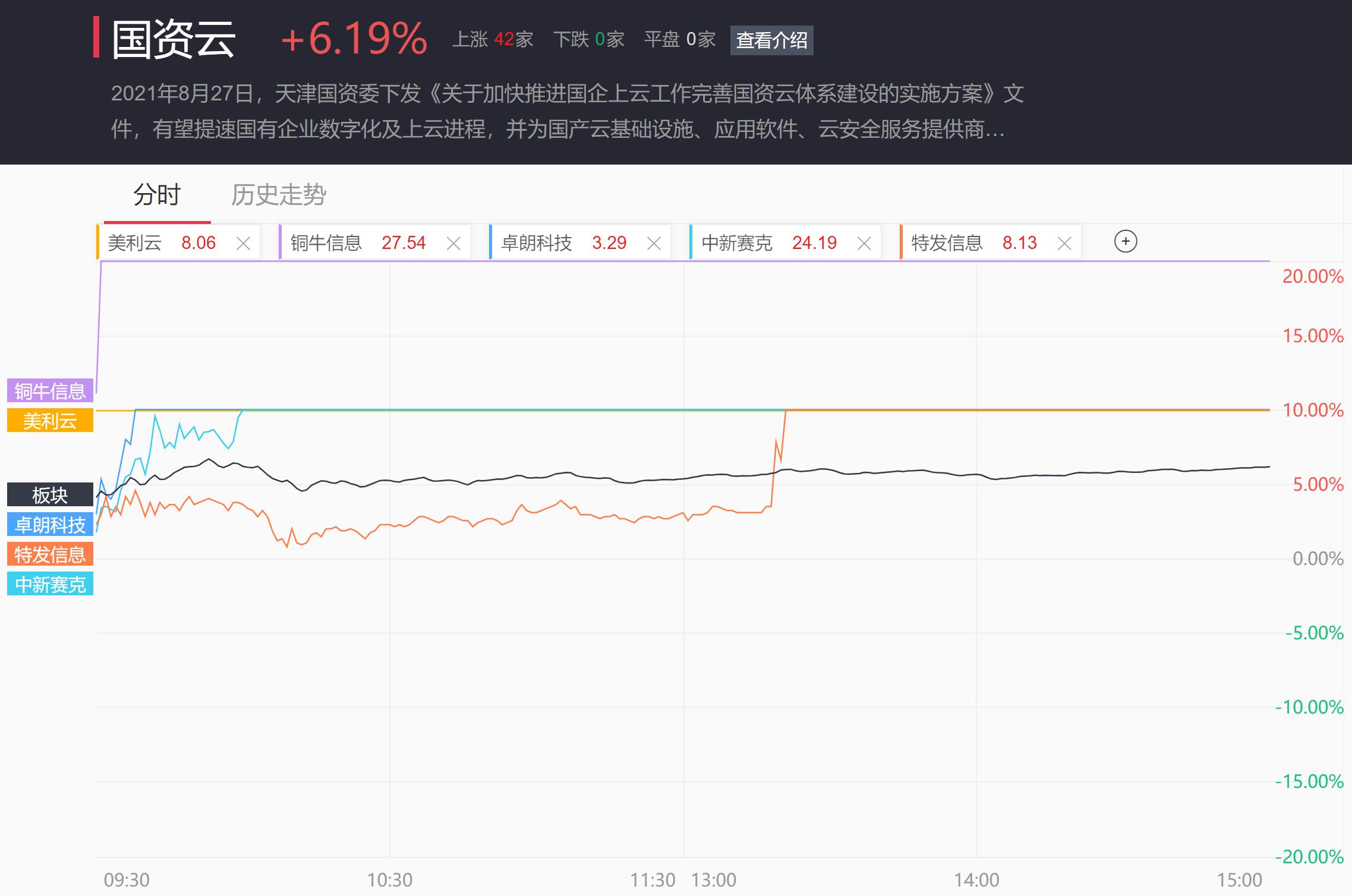This screenshot has height=896, width=1352.
Task: Toggle 特发信息 orange legend label
Action: (x=50, y=554)
